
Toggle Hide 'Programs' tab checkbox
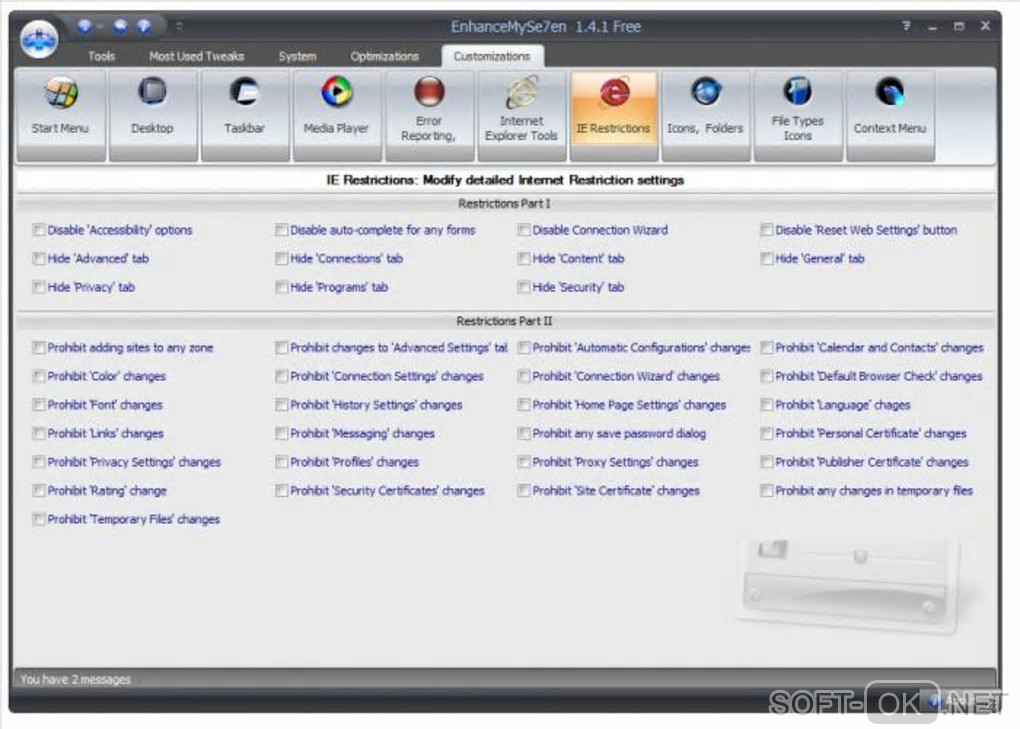click(x=281, y=287)
